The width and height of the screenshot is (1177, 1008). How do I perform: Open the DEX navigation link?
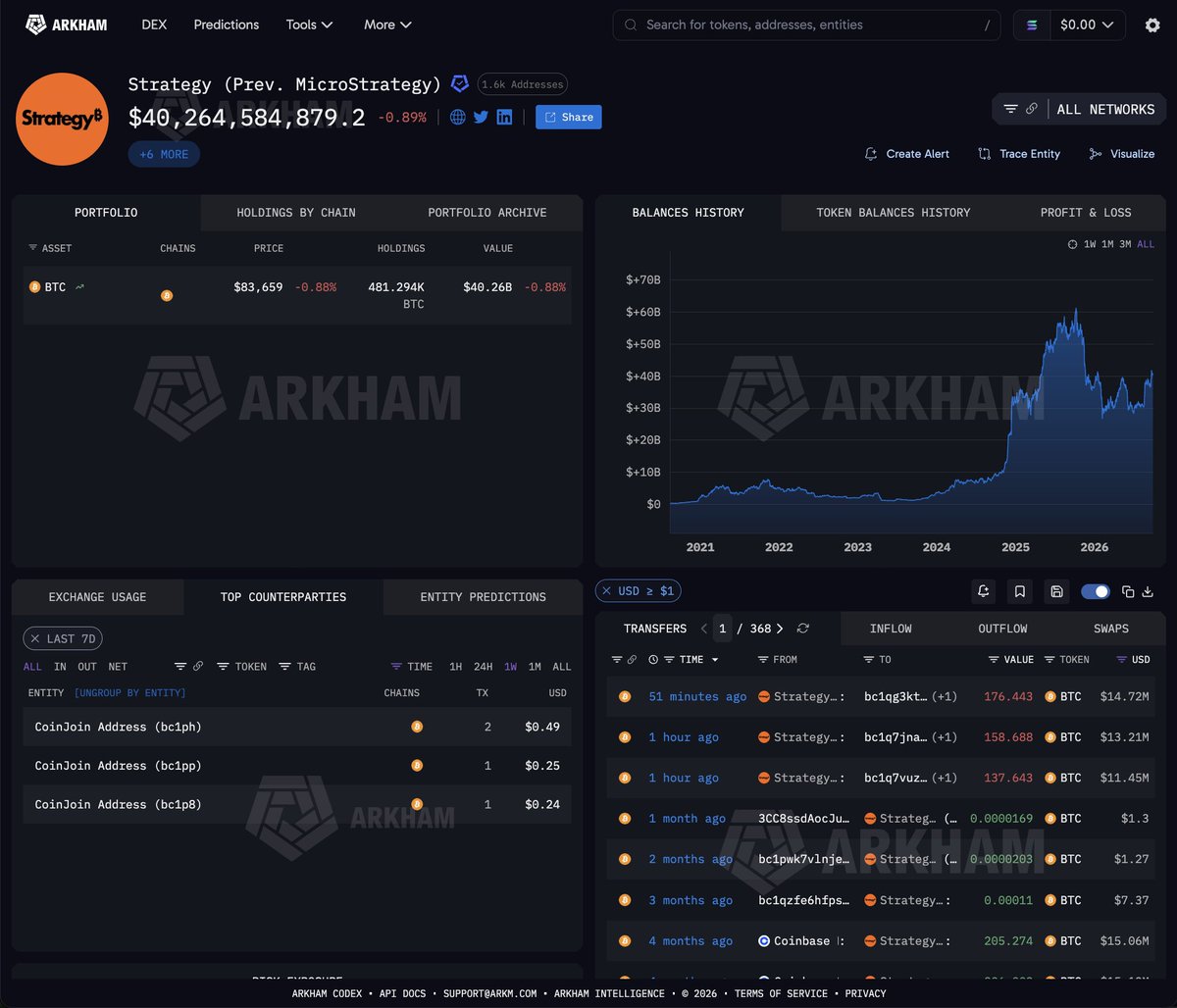point(154,25)
